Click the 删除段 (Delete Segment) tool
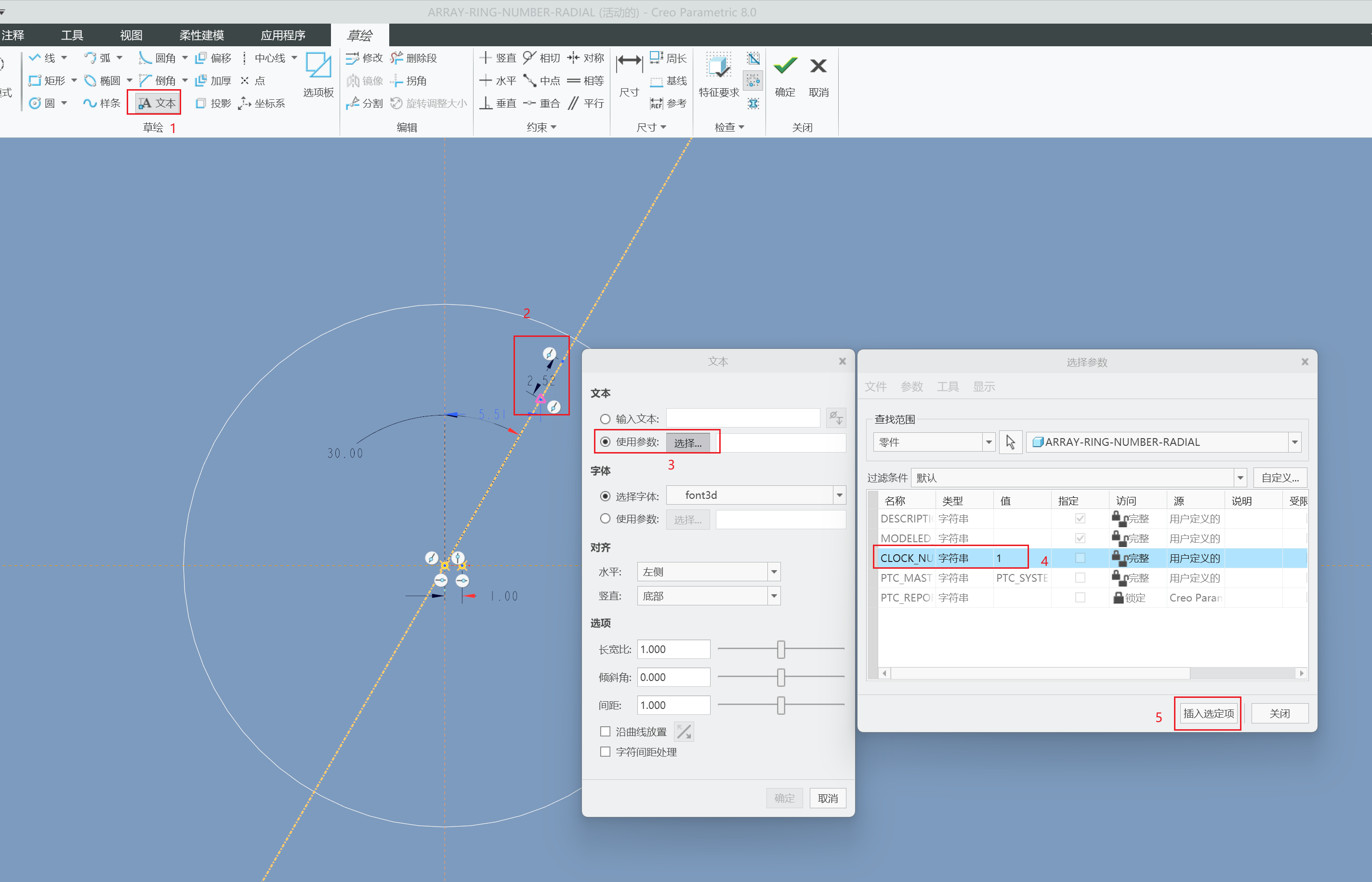 413,58
